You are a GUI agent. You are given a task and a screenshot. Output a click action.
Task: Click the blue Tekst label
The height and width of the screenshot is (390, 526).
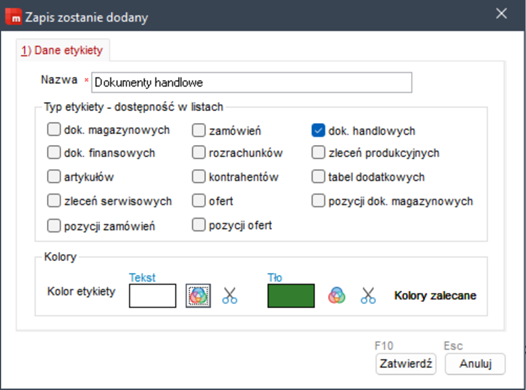(142, 277)
